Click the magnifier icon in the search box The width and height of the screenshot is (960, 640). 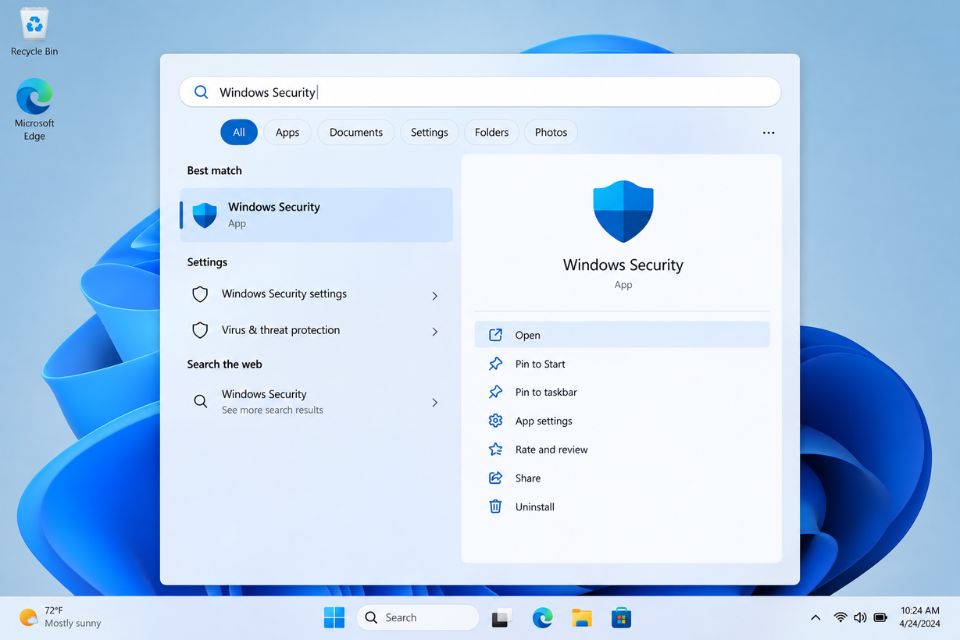[201, 92]
